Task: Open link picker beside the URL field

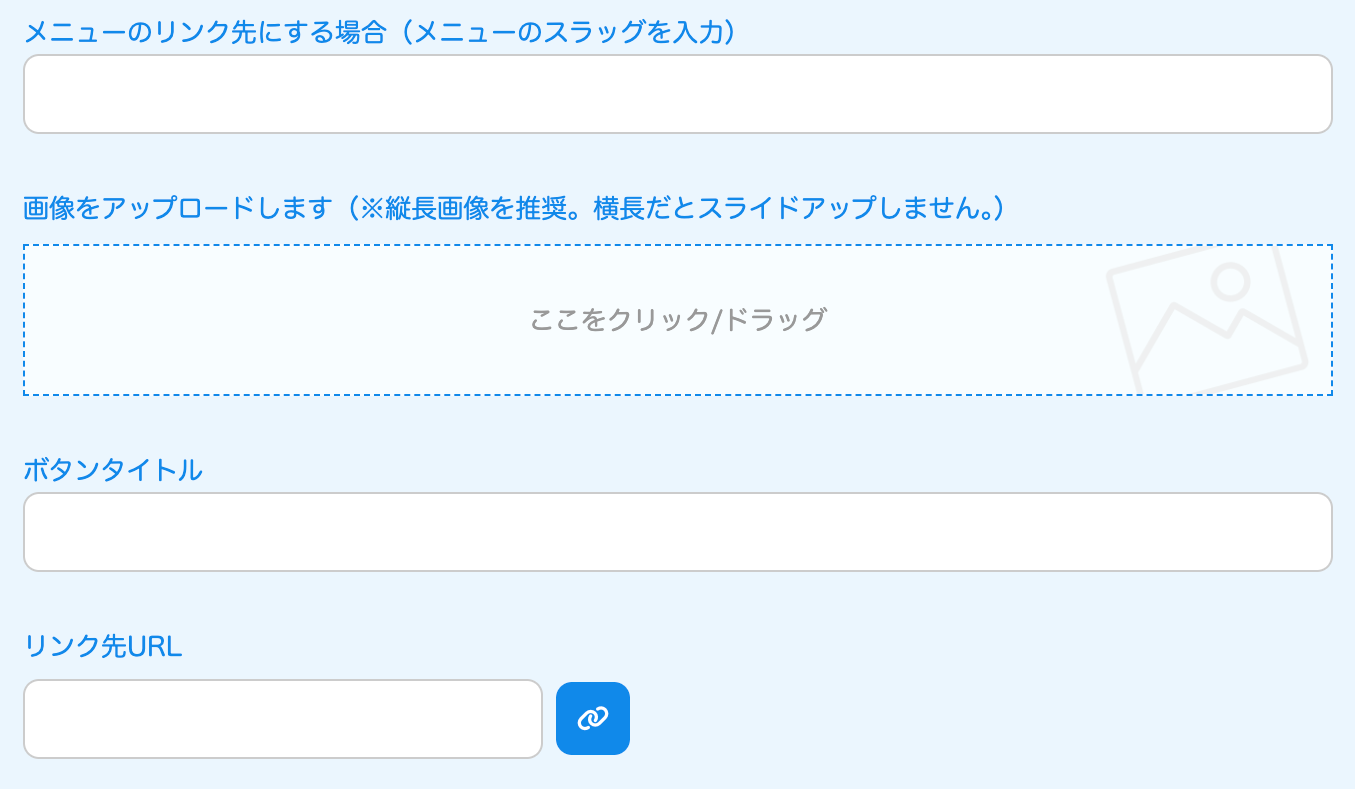Action: [593, 718]
